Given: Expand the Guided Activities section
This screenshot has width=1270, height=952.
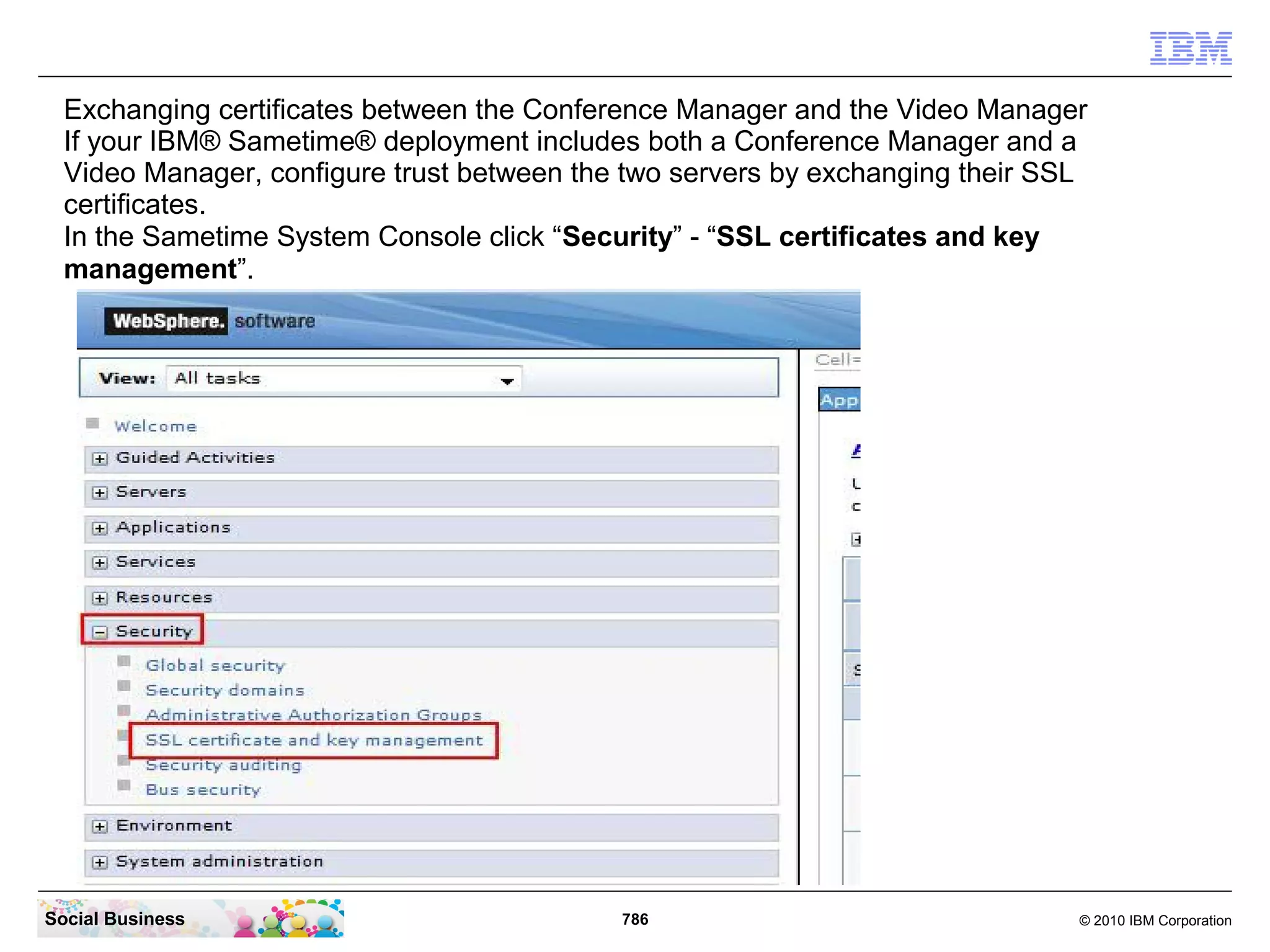Looking at the screenshot, I should [x=99, y=459].
